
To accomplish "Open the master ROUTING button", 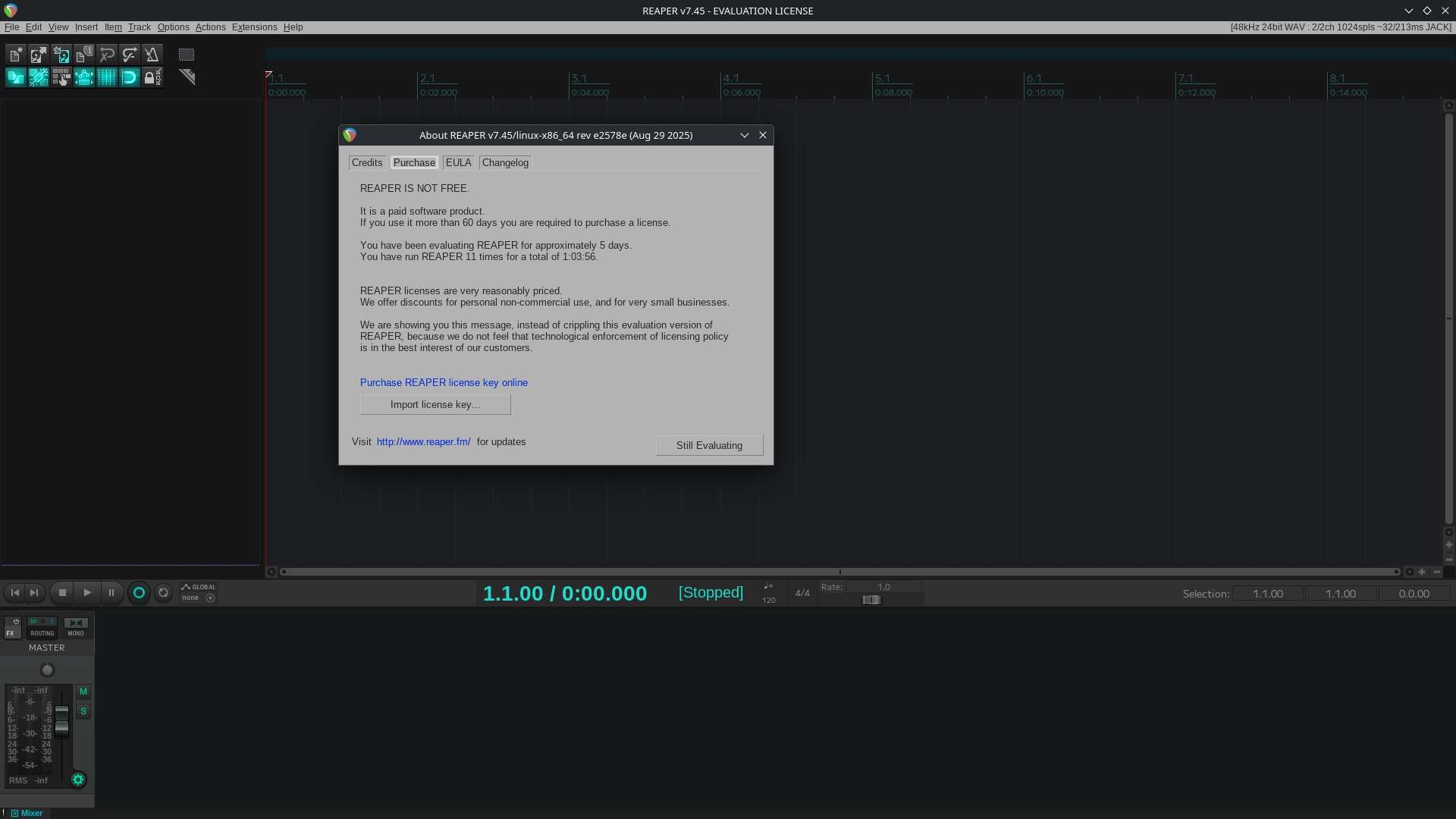I will tap(42, 627).
